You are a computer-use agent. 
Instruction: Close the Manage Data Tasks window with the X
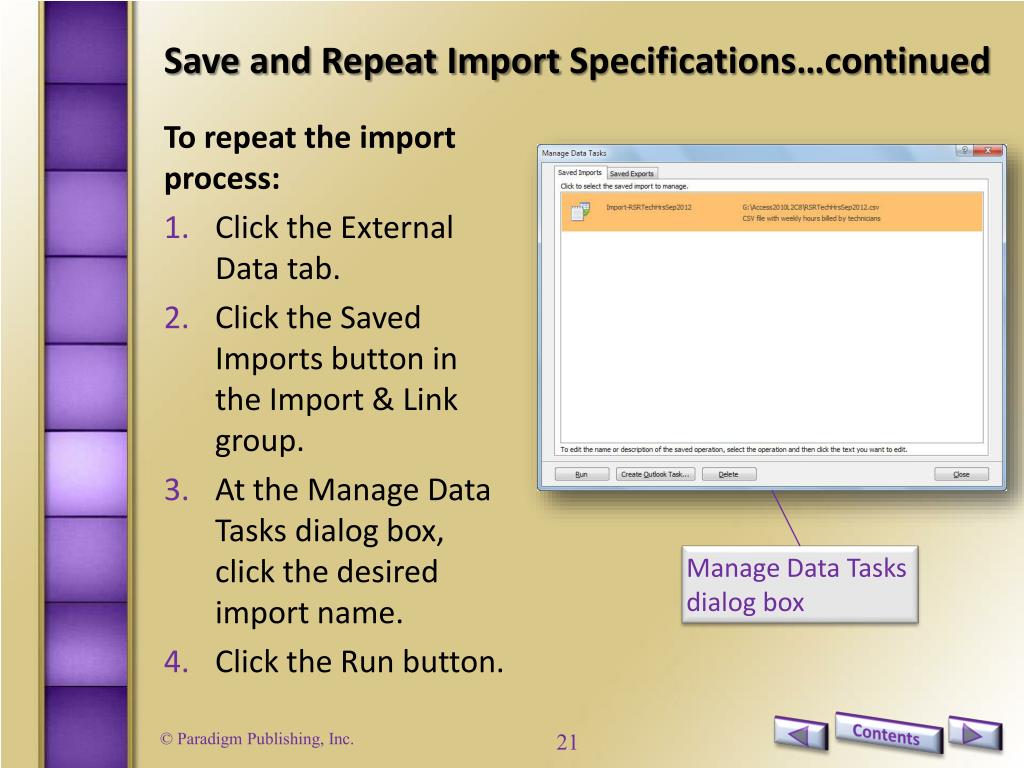pyautogui.click(x=987, y=151)
